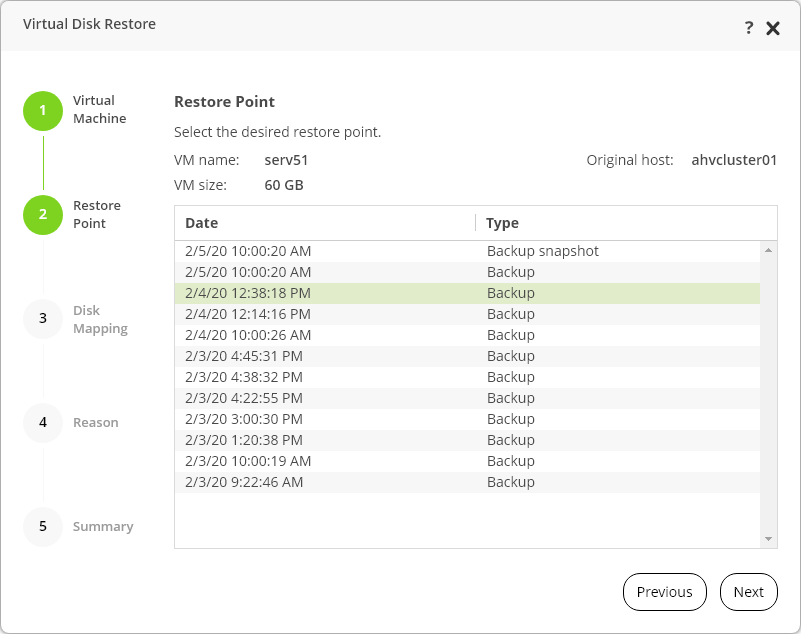Jump to step 5 Summary circle
The image size is (801, 634).
pos(43,526)
